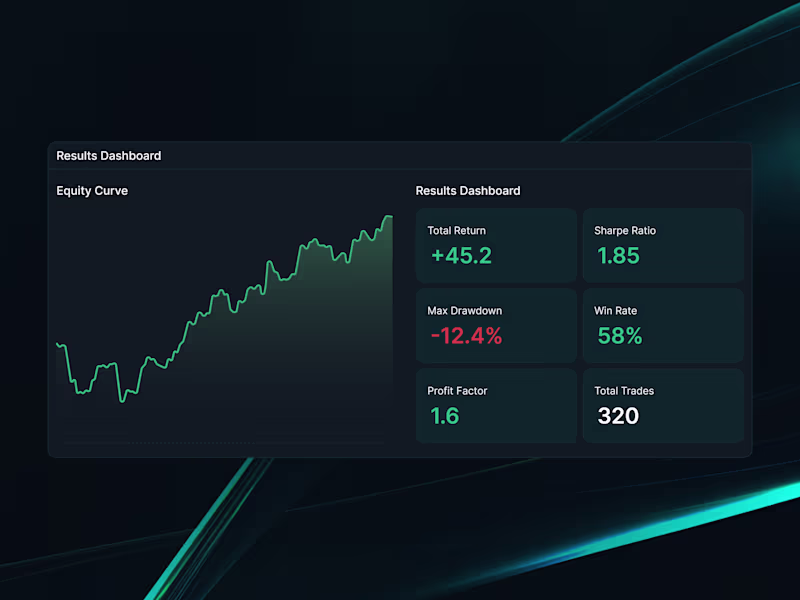
Task: Click the Results Dashboard title bar
Action: 108,155
